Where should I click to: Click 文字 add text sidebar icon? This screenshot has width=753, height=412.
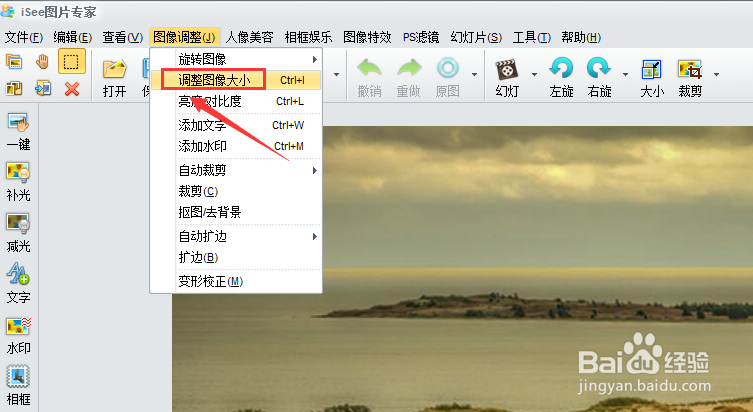[x=18, y=284]
